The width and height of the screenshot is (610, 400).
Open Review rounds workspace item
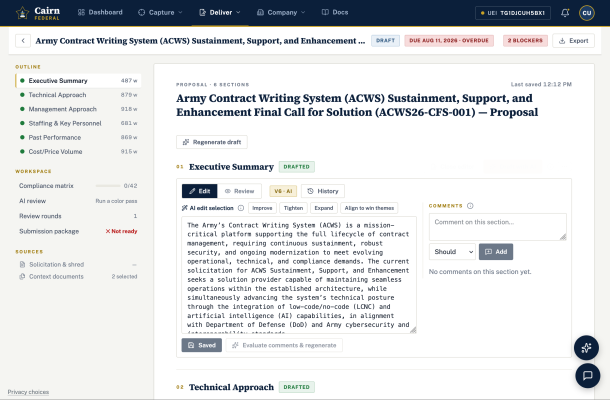click(x=78, y=216)
